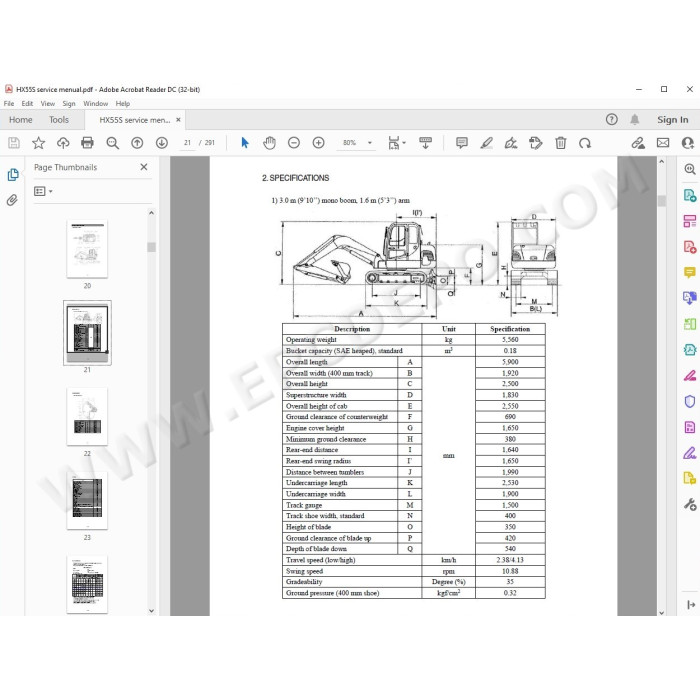Rotate the page view
This screenshot has width=700, height=700.
point(585,143)
